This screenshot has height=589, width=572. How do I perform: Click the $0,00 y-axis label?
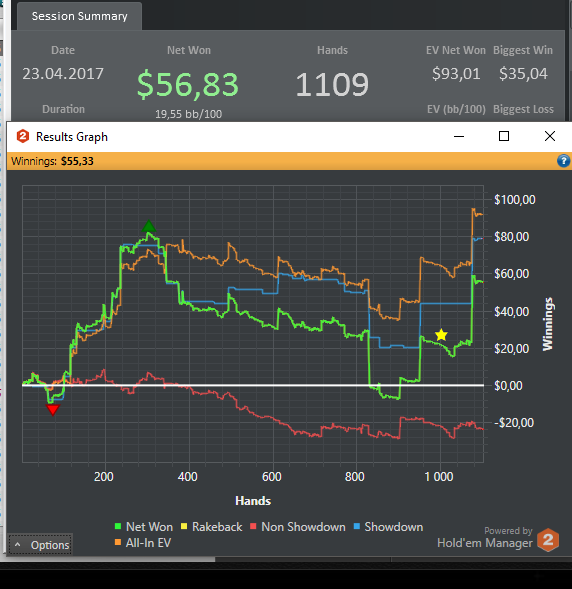(x=508, y=386)
